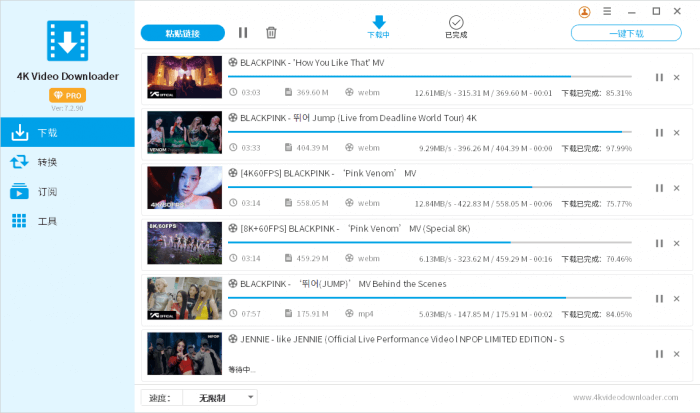Click the 粘贴链接 paste link button

point(183,33)
